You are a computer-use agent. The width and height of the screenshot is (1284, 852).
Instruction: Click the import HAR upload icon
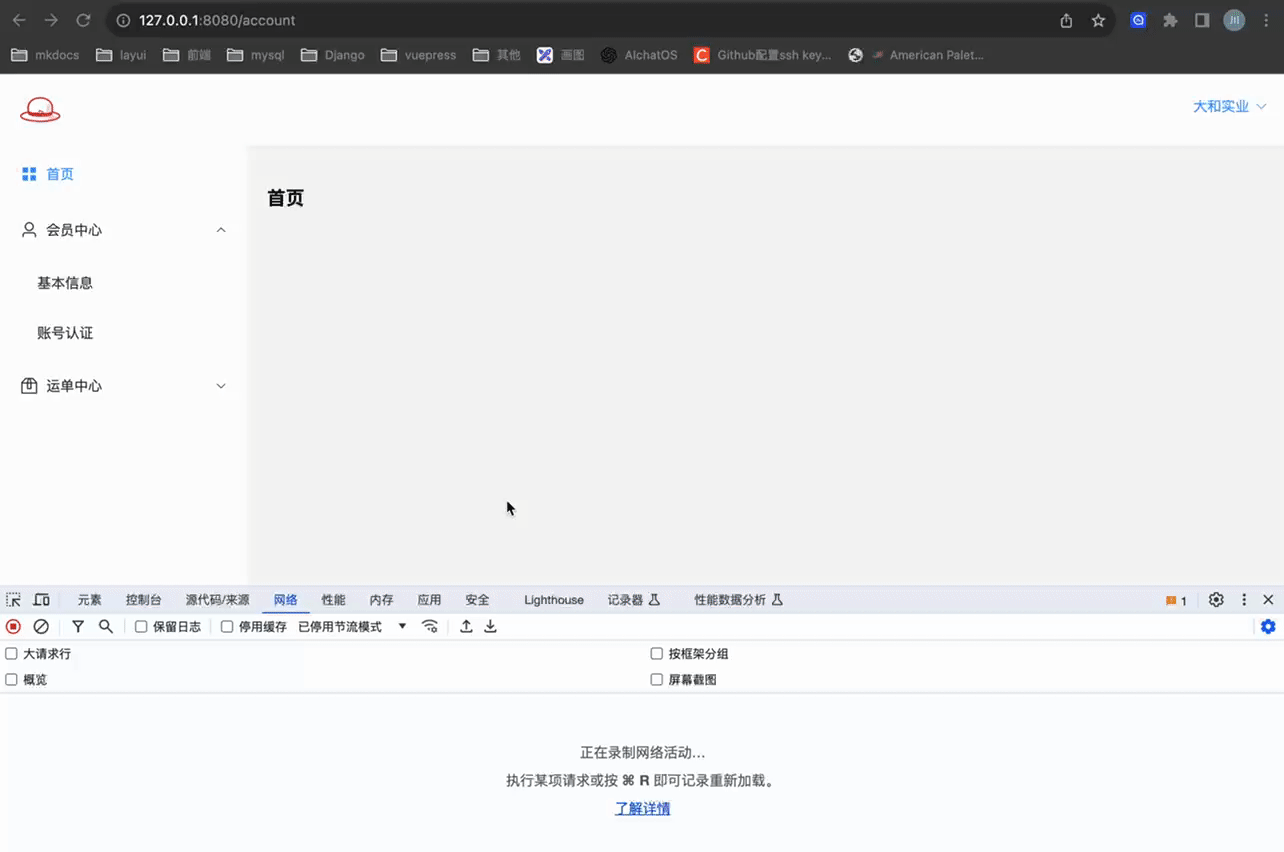[466, 627]
